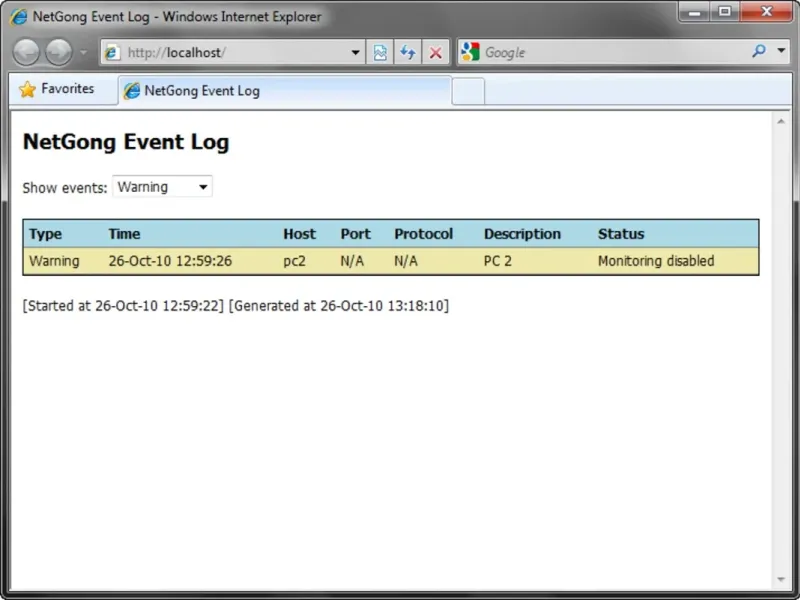Click the browser Forward arrow button
The width and height of the screenshot is (800, 600).
pos(59,52)
